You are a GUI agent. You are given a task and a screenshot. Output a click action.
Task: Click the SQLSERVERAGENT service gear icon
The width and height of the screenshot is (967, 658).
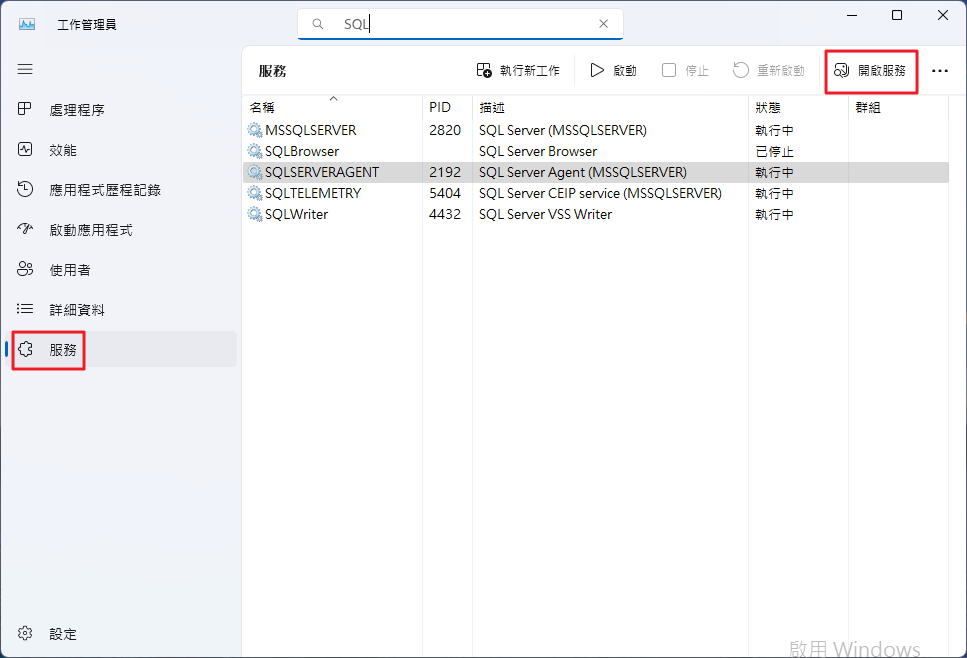coord(255,172)
